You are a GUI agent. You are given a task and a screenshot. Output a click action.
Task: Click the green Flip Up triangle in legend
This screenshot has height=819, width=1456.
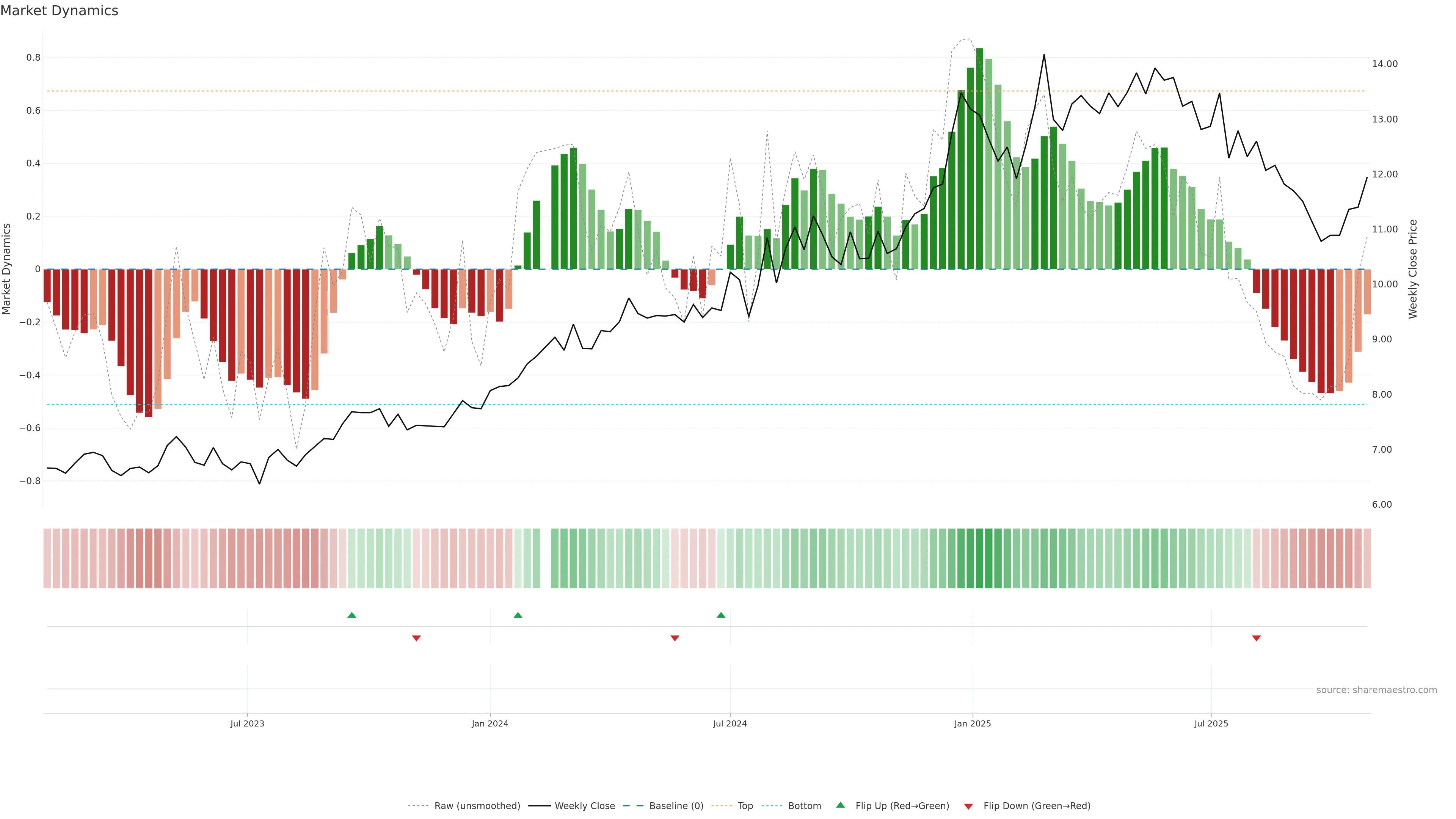841,805
